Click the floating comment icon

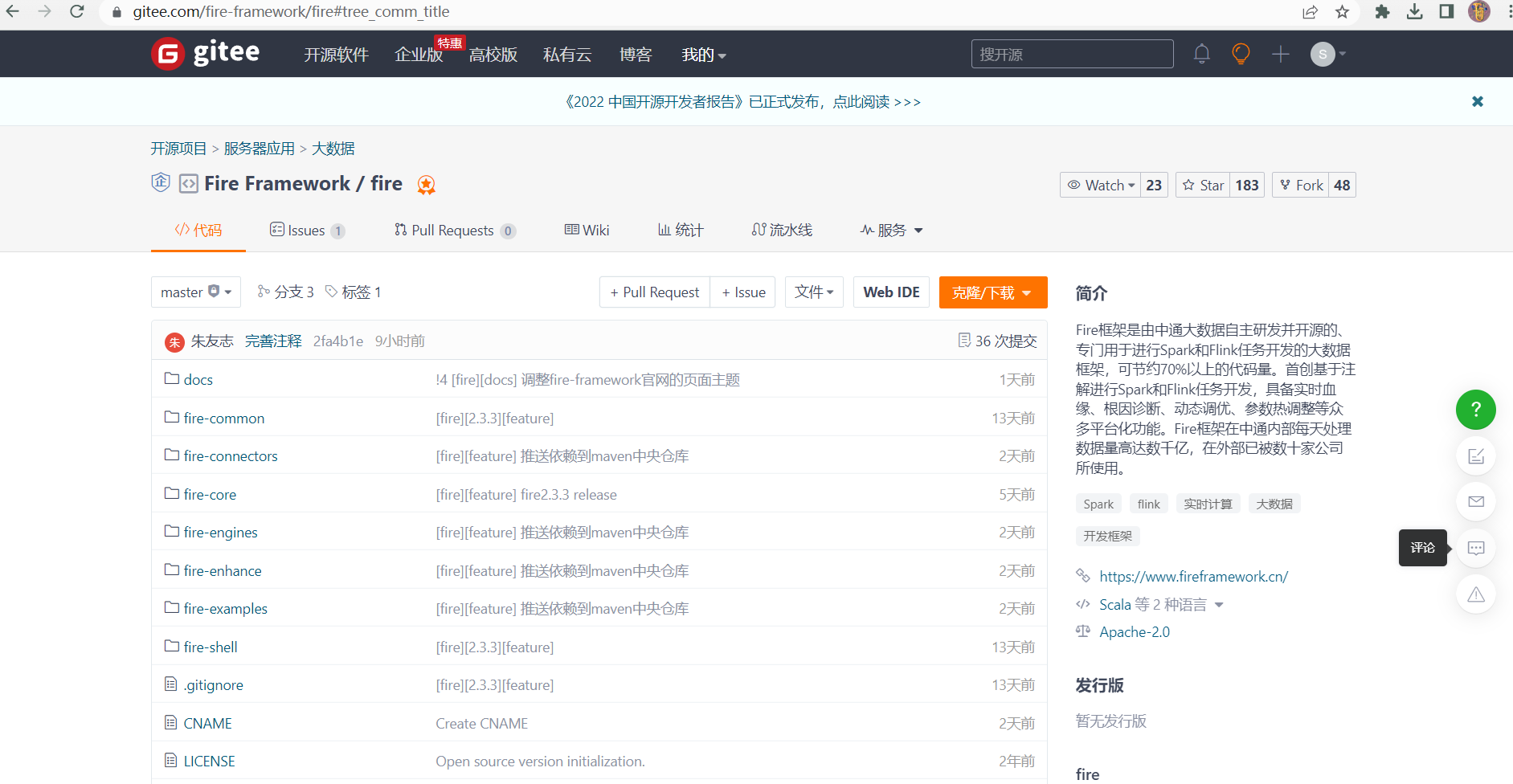[1475, 548]
